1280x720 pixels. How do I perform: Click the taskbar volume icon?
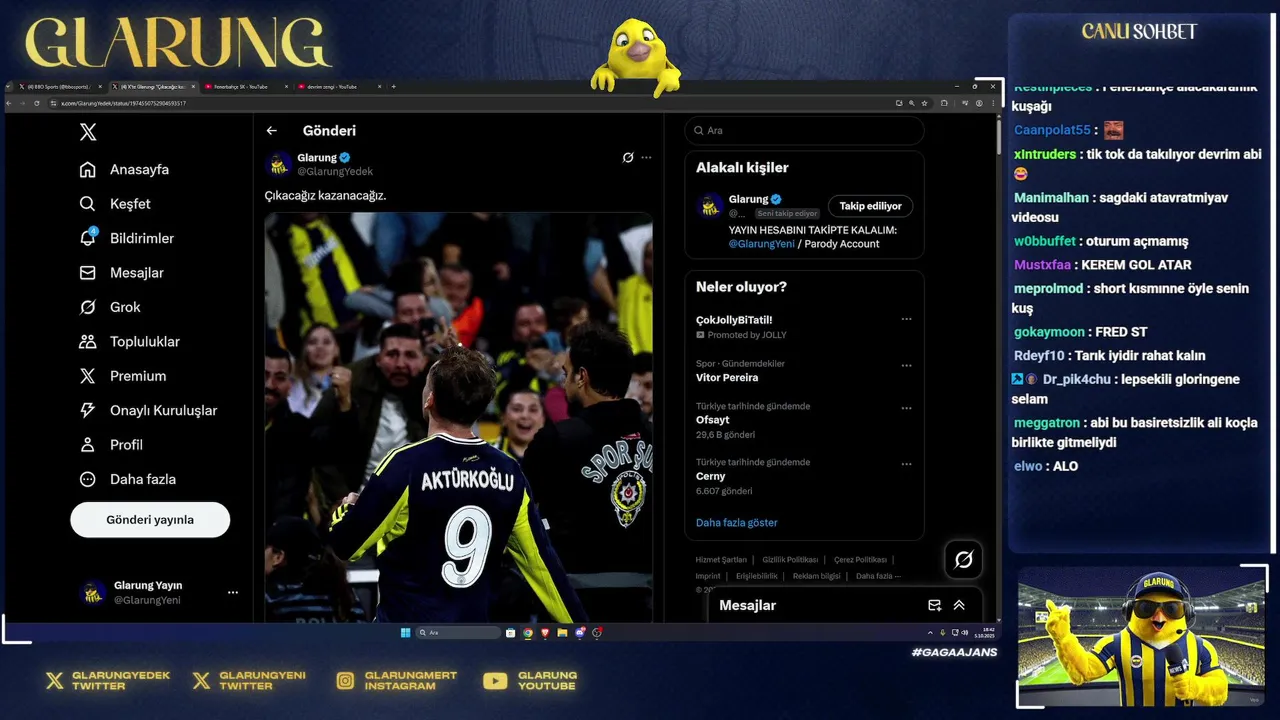(965, 633)
